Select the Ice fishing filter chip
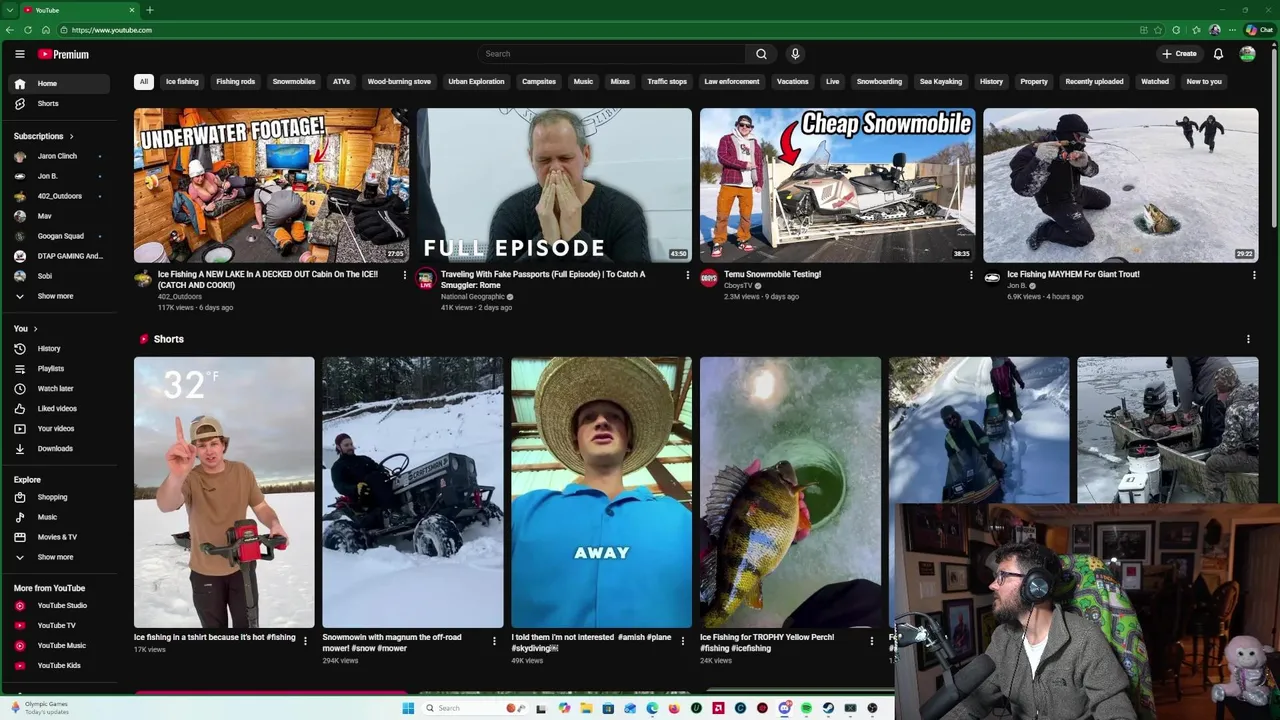1280x720 pixels. [x=182, y=82]
